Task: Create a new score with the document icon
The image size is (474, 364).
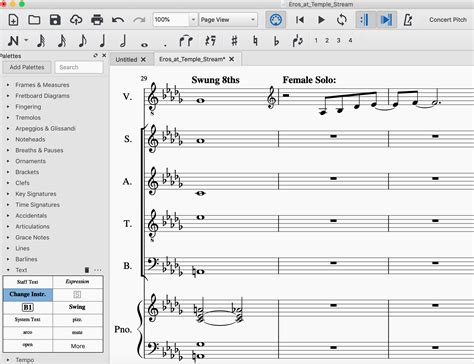Action: click(13, 20)
